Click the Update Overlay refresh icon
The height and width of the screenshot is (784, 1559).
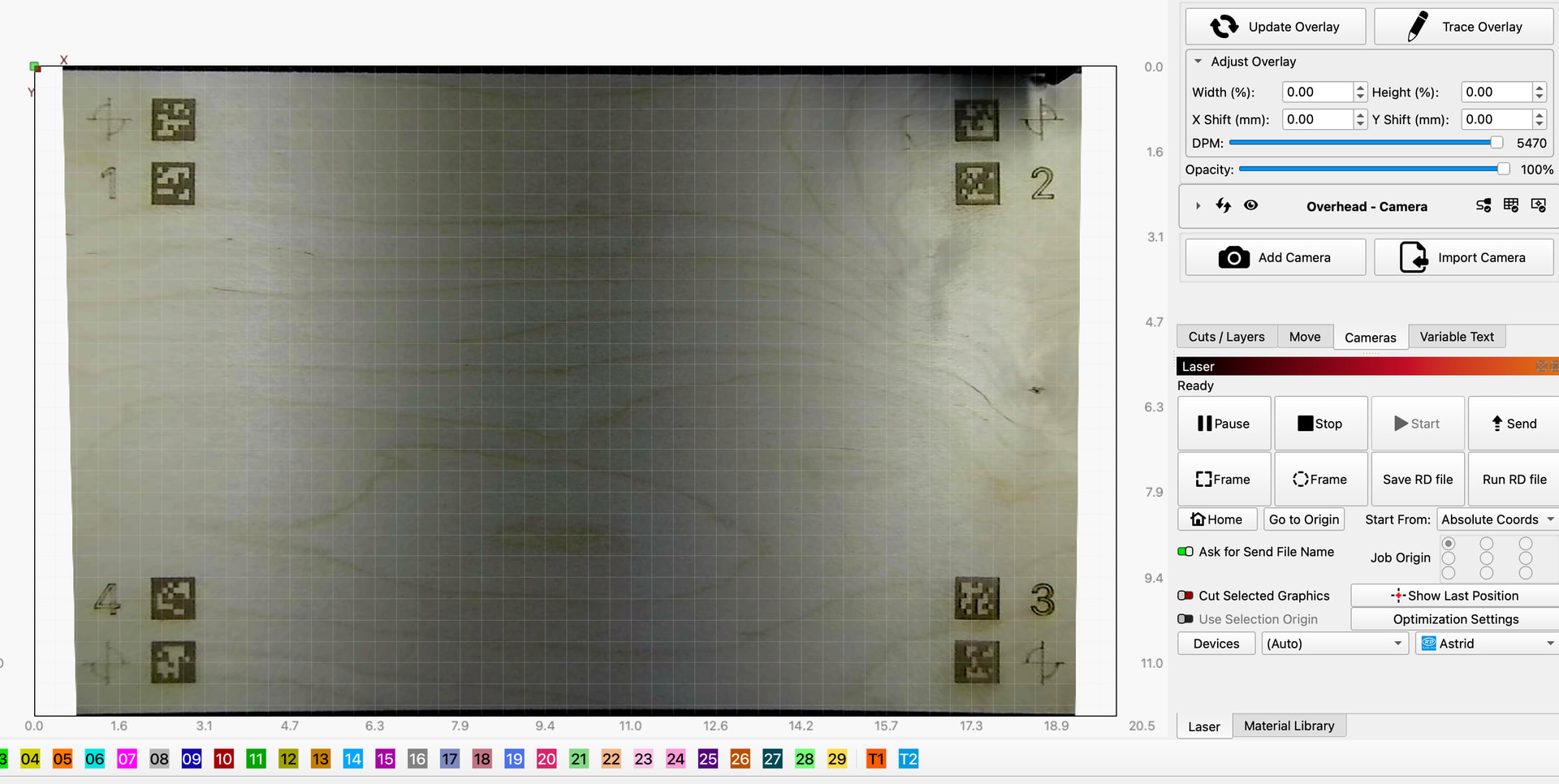[1224, 27]
